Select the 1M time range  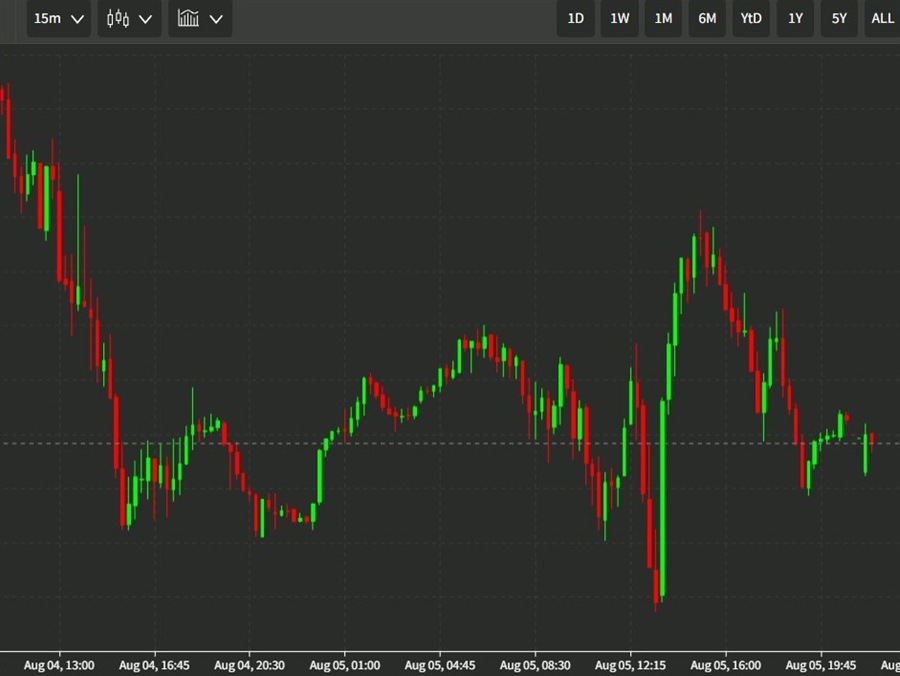(663, 19)
